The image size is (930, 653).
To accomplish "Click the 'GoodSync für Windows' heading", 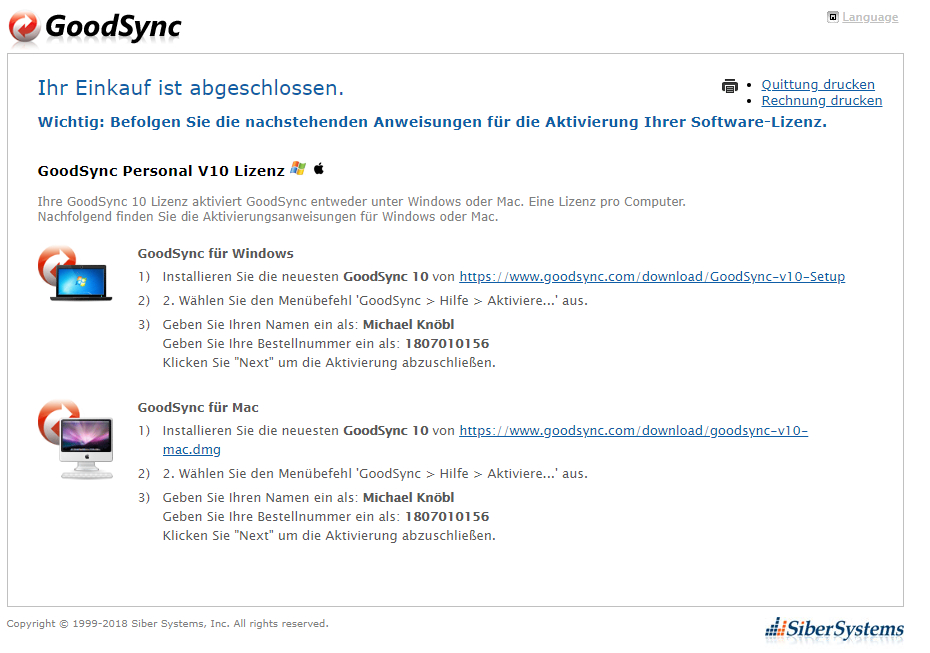I will coord(215,253).
